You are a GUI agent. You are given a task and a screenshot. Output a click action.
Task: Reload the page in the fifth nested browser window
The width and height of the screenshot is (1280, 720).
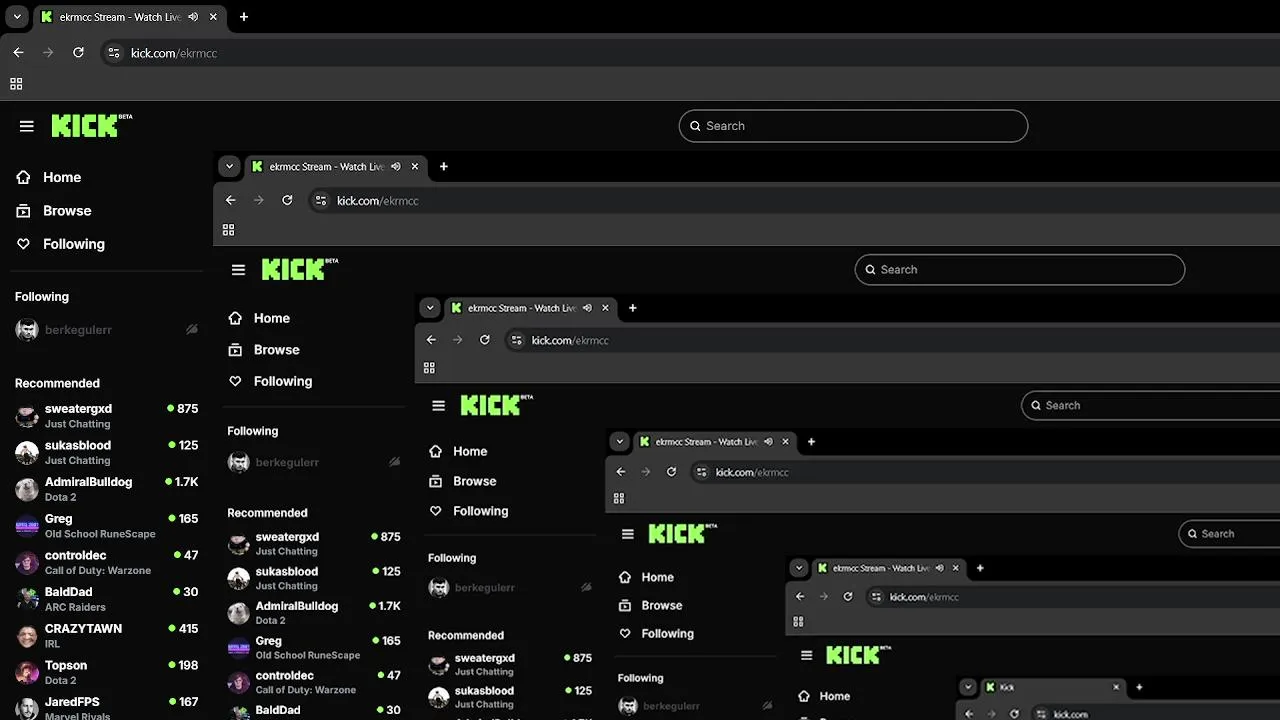(x=848, y=597)
